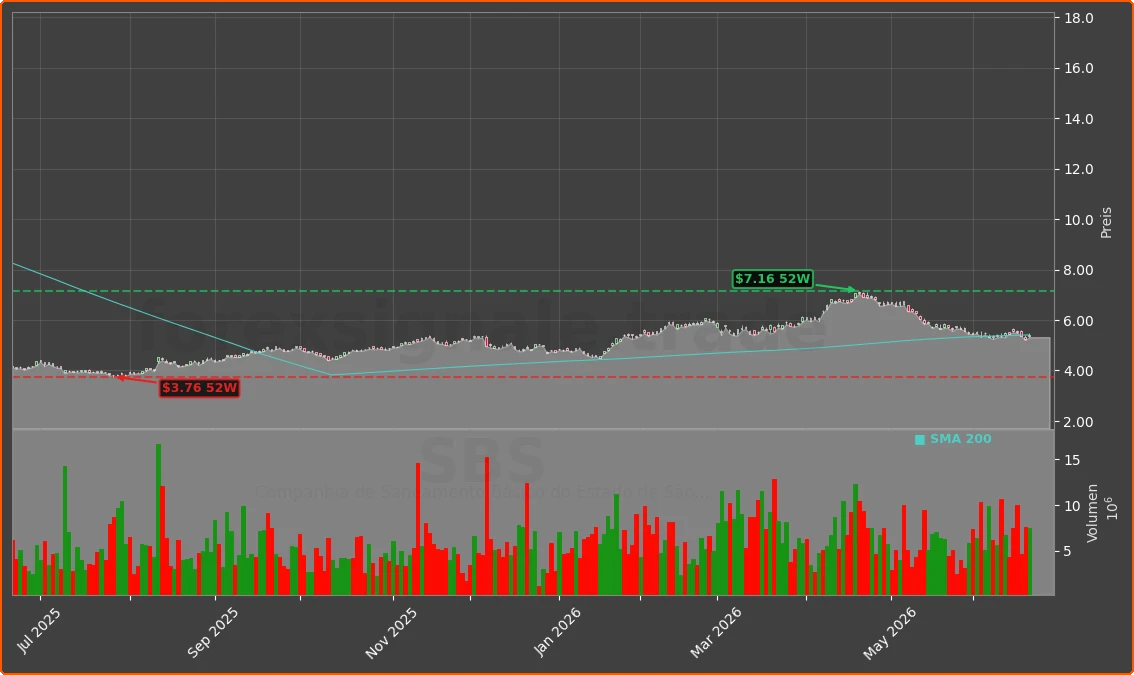This screenshot has width=1134, height=675.
Task: Click the 5 volume axis tick
Action: pos(1068,551)
